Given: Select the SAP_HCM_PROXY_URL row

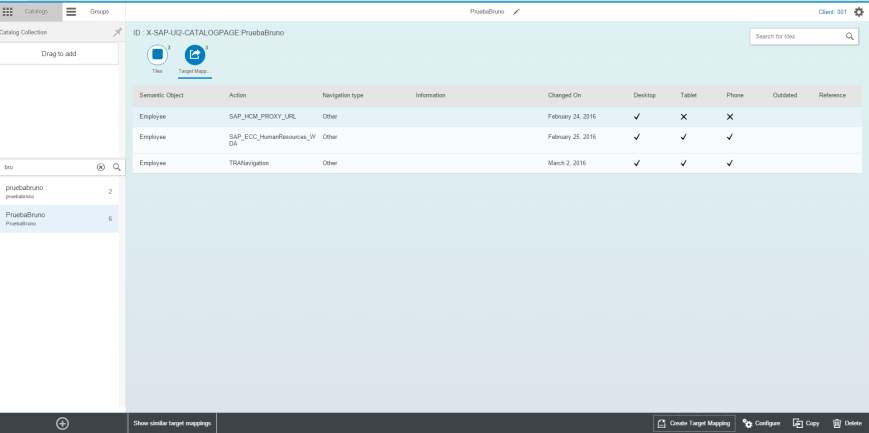Looking at the screenshot, I should pos(262,116).
